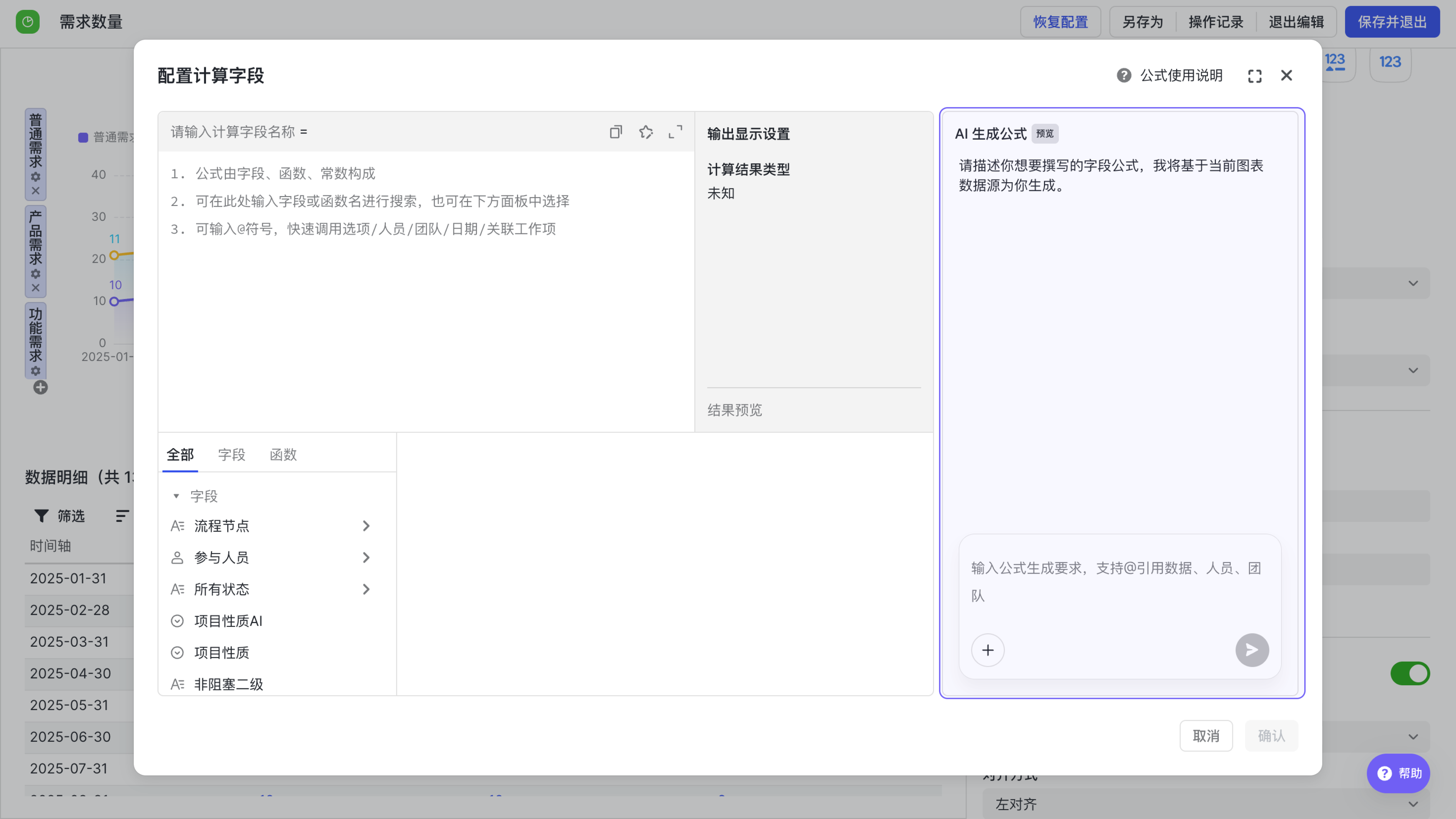
Task: Click the sort icon next to 筛选
Action: [x=122, y=516]
